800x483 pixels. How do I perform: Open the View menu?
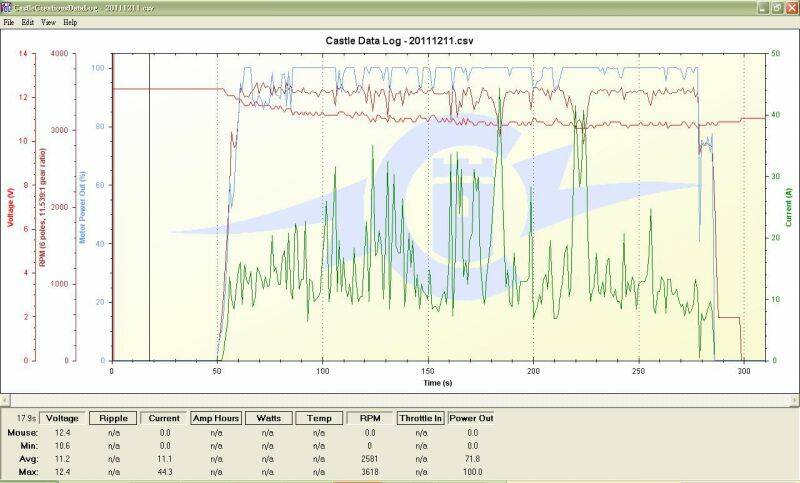(x=48, y=21)
